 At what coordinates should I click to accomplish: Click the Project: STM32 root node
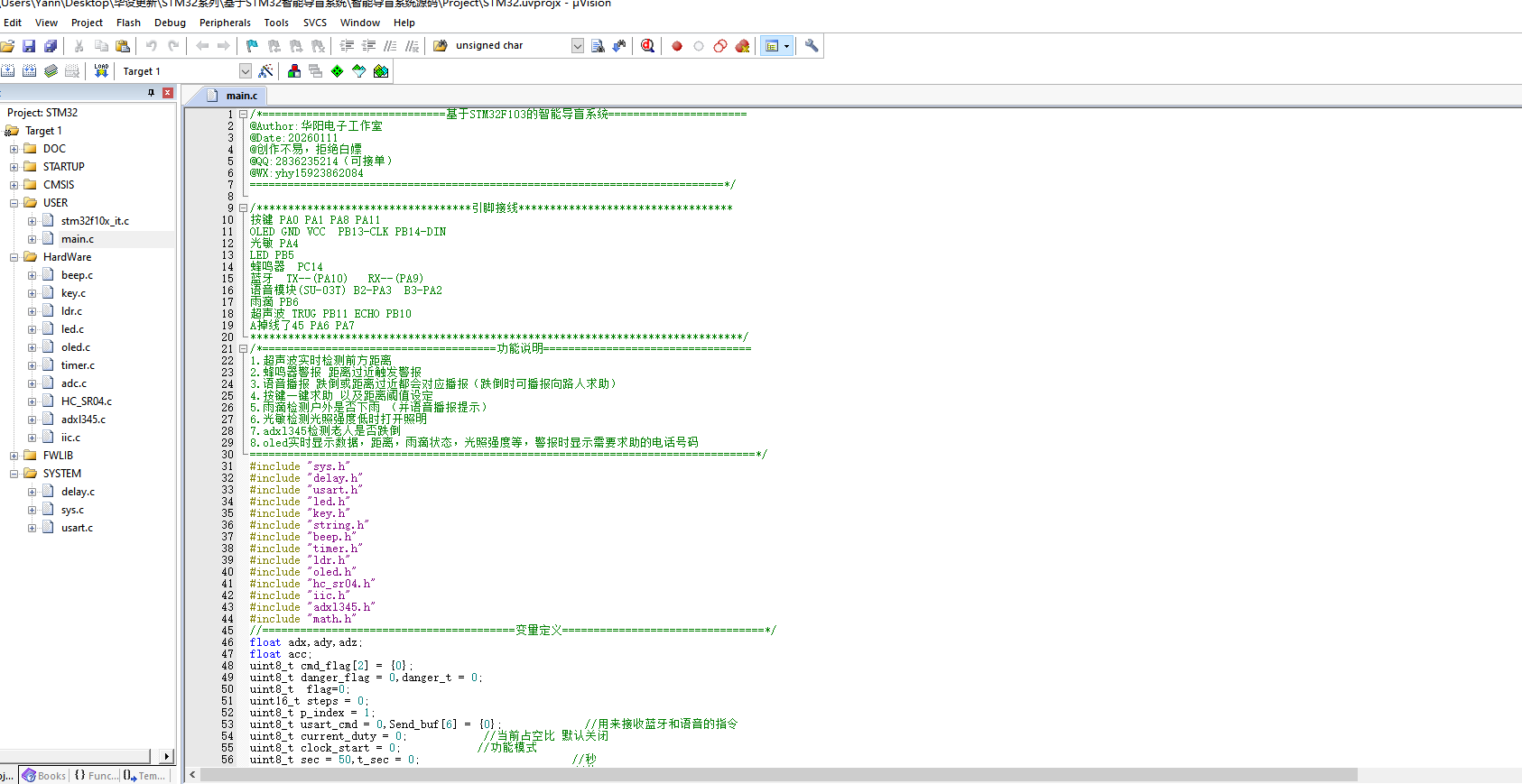(x=42, y=113)
